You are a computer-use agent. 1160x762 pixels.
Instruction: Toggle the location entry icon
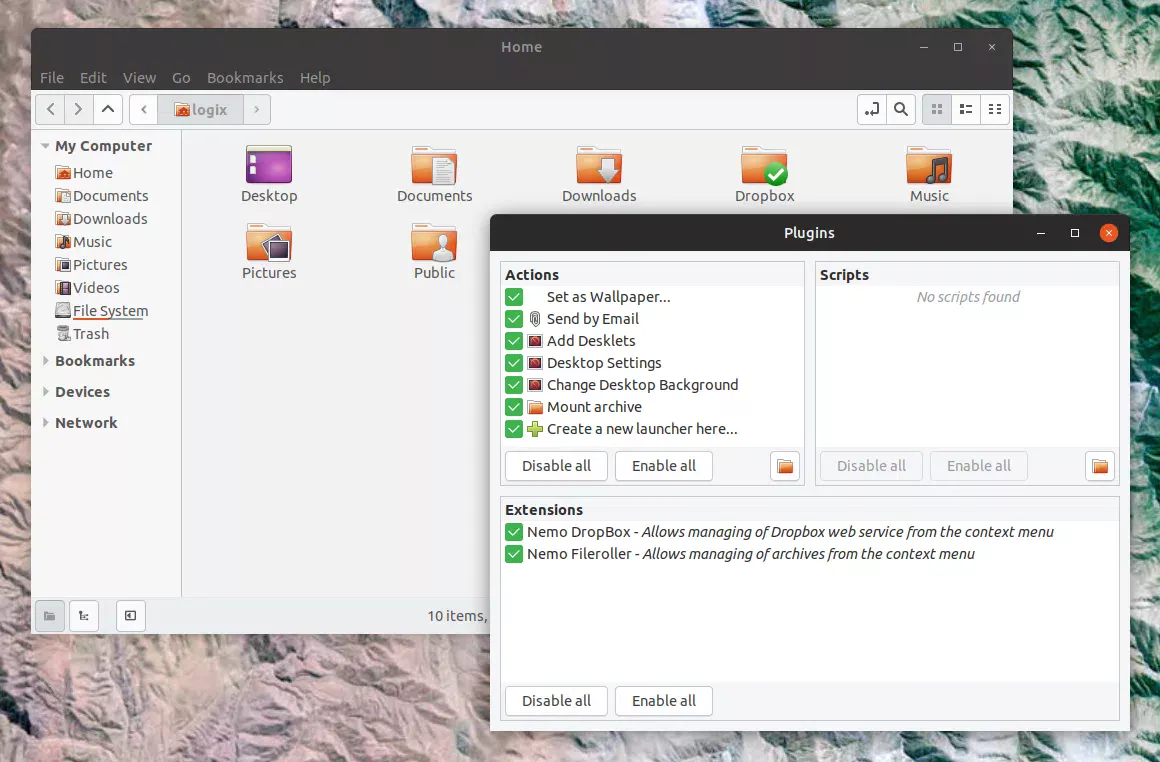click(x=871, y=109)
